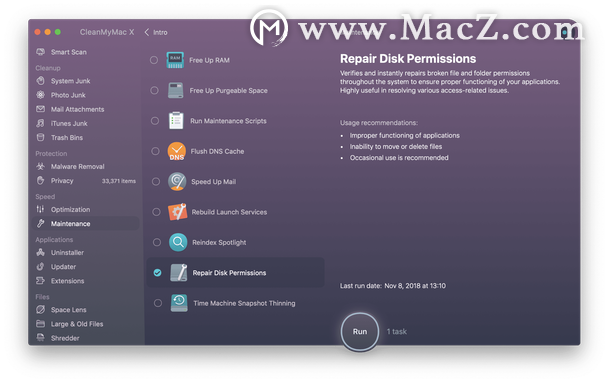Click the Run Maintenance Scripts clipboard icon
This screenshot has height=383, width=608.
176,121
